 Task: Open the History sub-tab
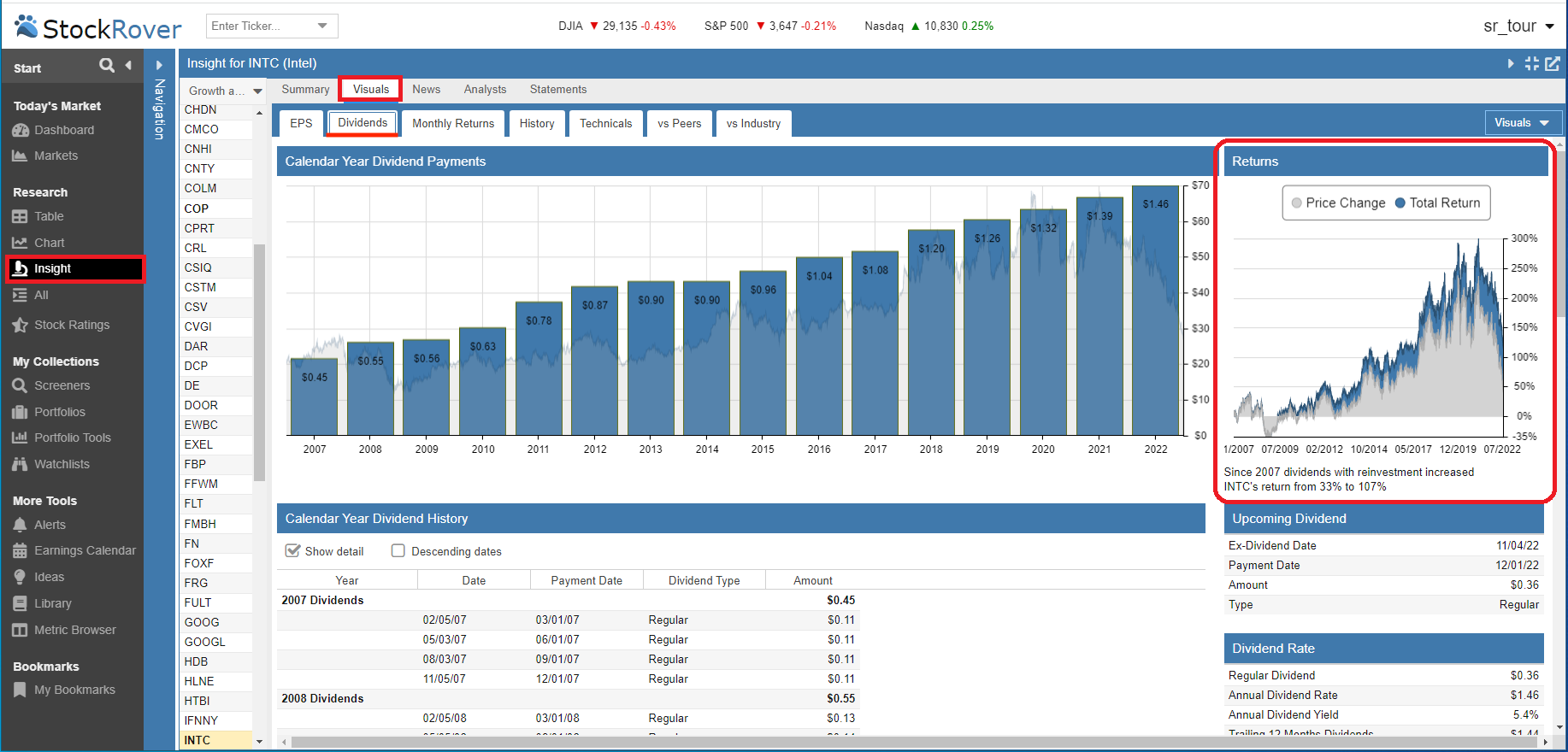tap(537, 123)
